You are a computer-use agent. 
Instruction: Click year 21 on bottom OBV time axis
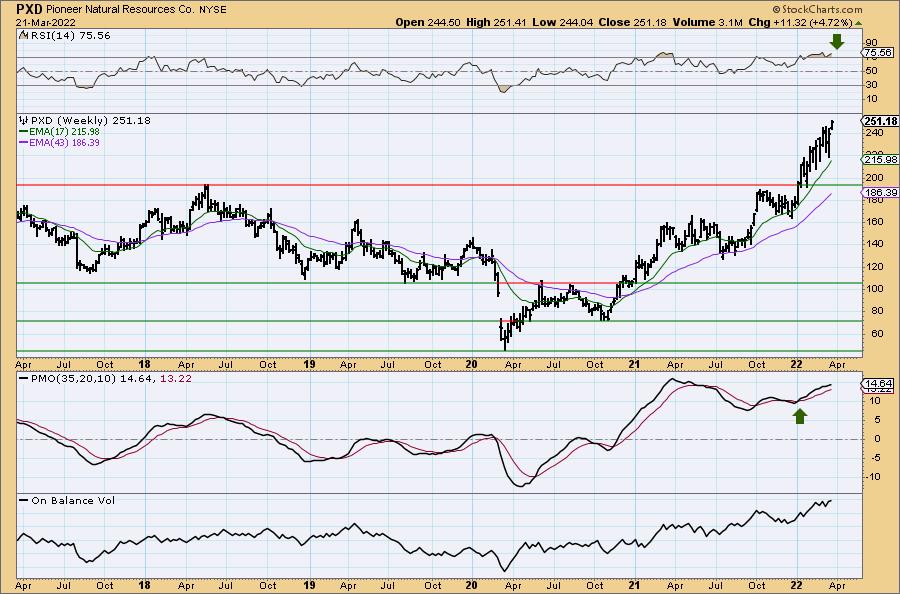(634, 585)
